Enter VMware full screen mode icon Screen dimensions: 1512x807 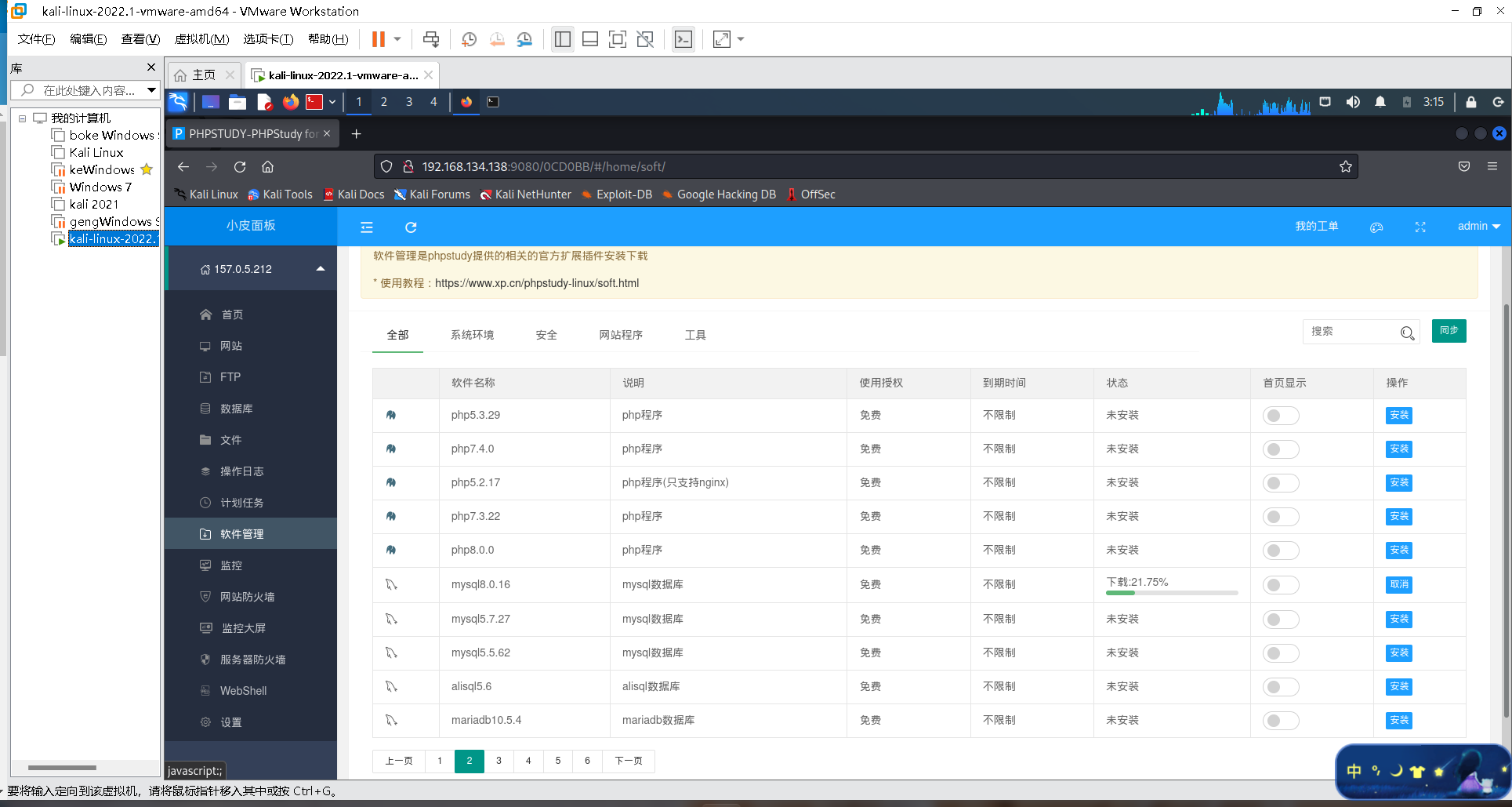618,39
